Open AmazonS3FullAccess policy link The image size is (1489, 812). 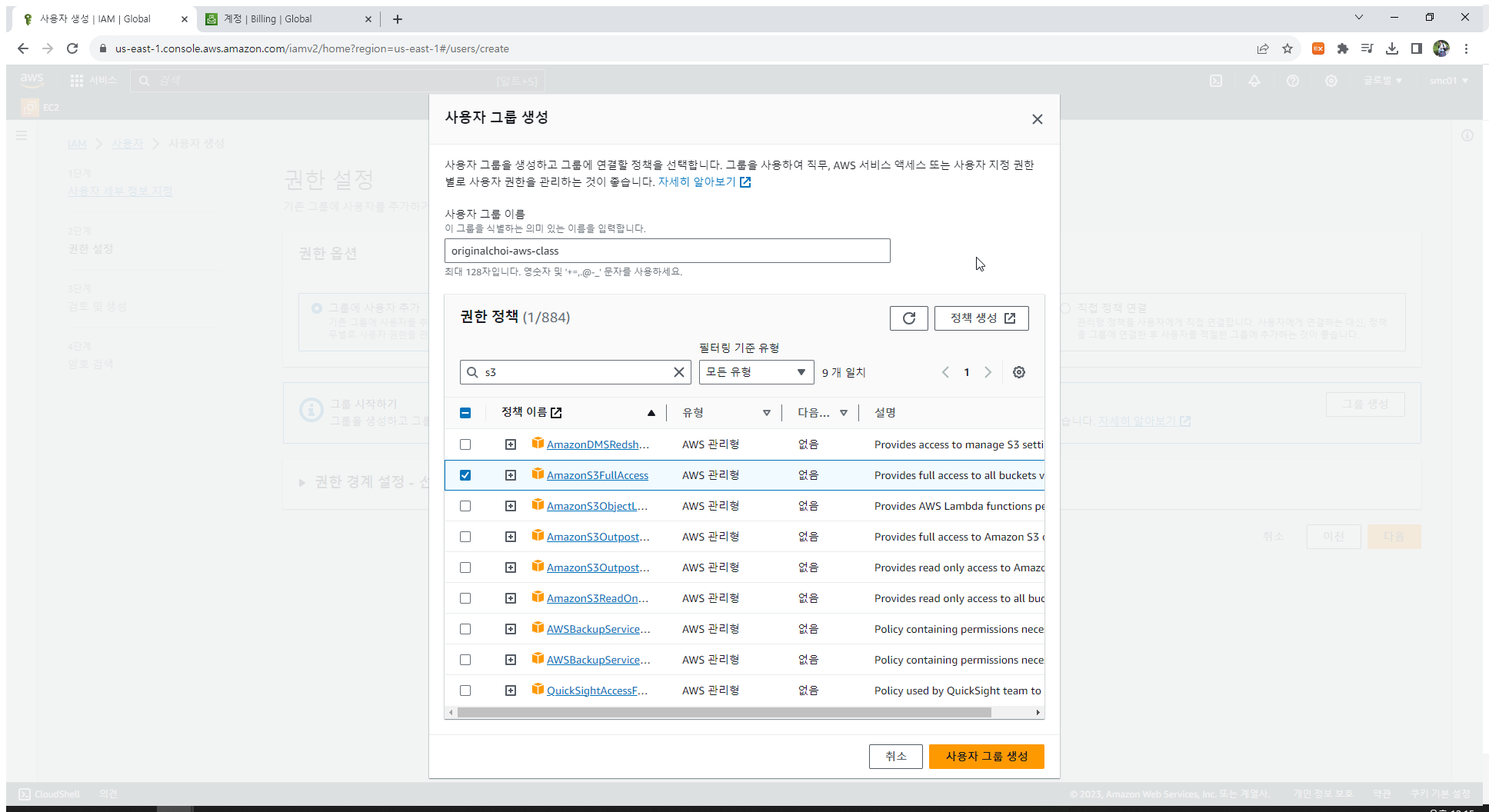598,475
